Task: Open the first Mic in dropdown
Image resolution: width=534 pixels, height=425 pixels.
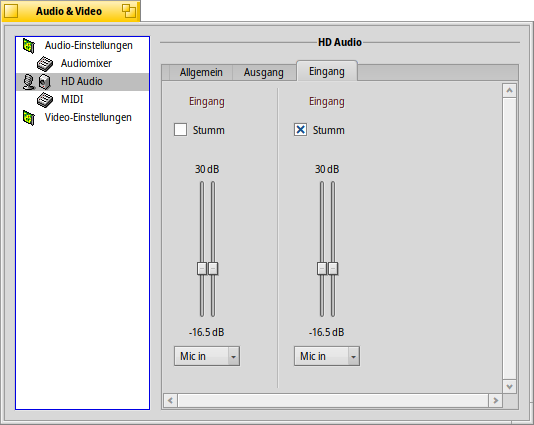Action: click(x=207, y=356)
